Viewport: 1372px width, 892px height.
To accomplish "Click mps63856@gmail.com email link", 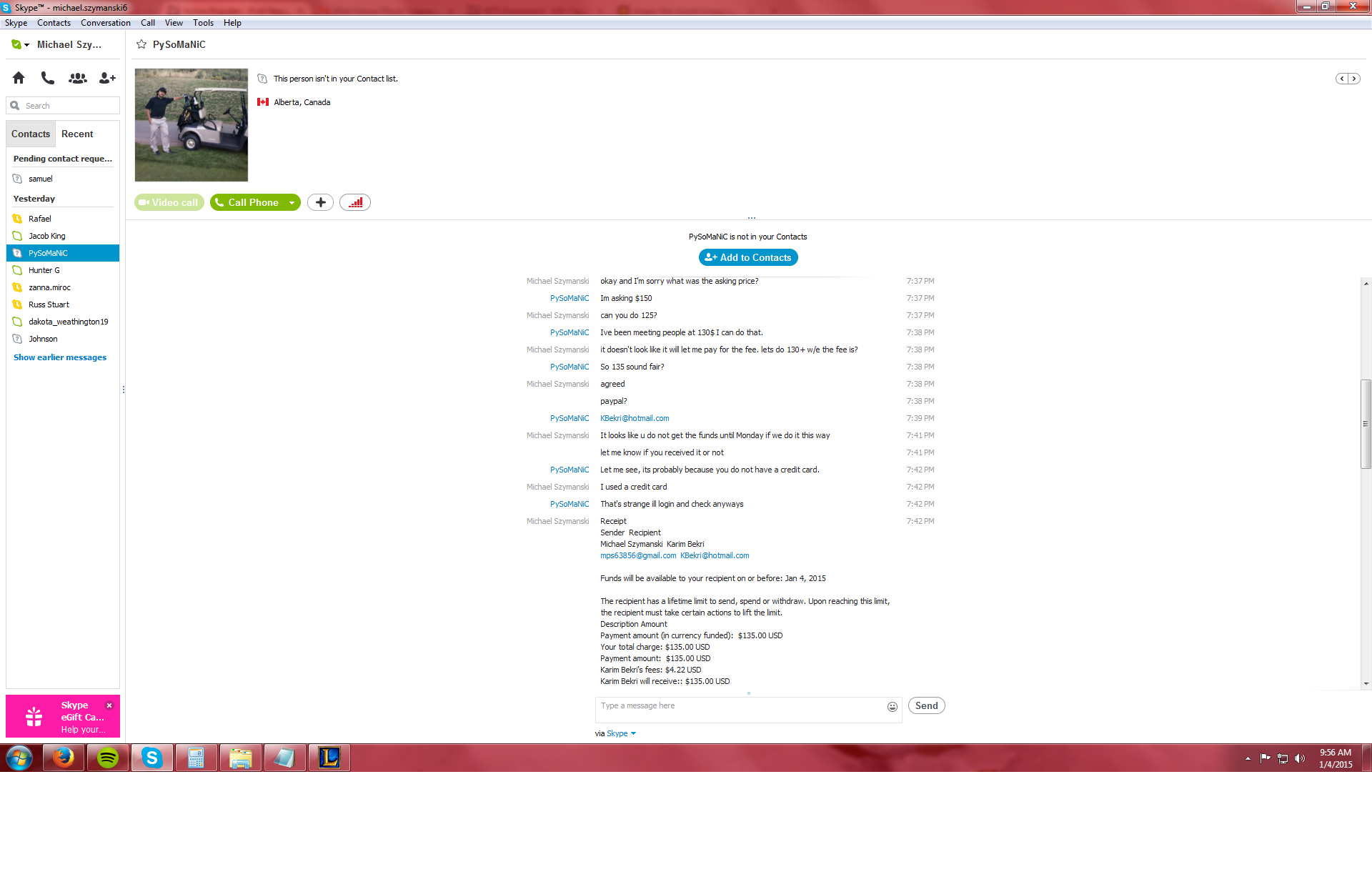I will 638,555.
